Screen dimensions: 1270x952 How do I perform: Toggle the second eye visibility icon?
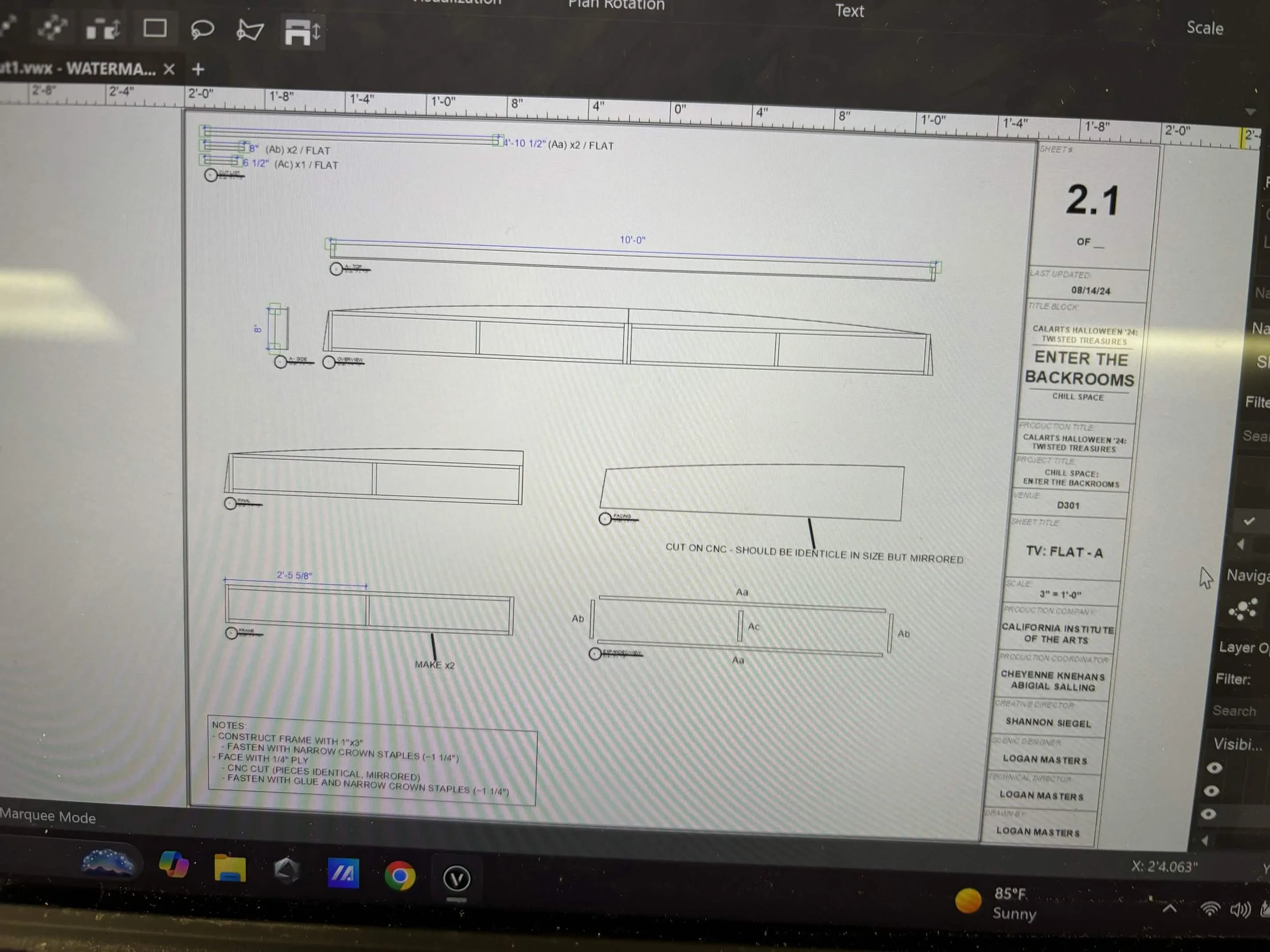pyautogui.click(x=1211, y=792)
